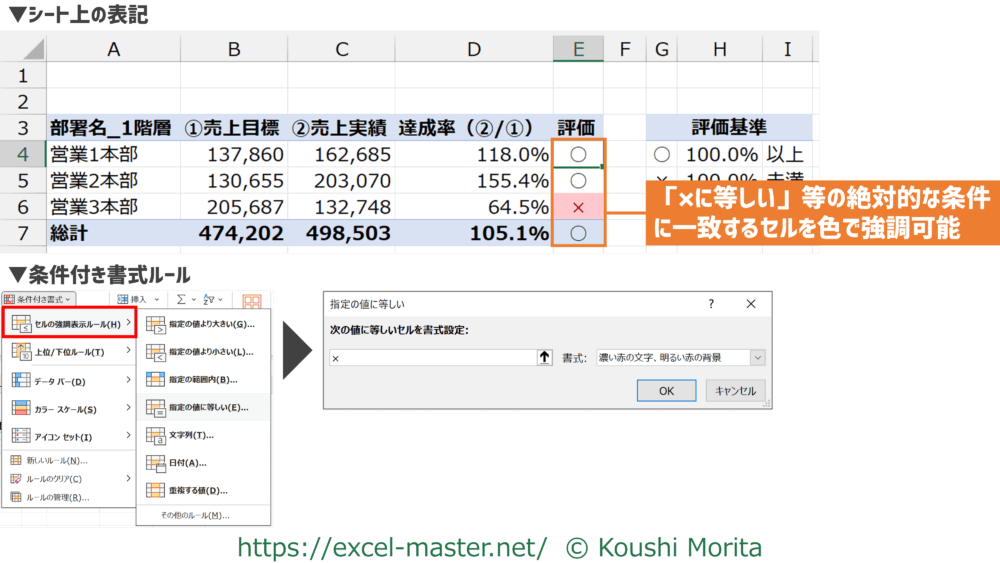The image size is (1000, 563).
Task: Expand the 条件付き書式 dropdown button
Action: click(x=40, y=299)
